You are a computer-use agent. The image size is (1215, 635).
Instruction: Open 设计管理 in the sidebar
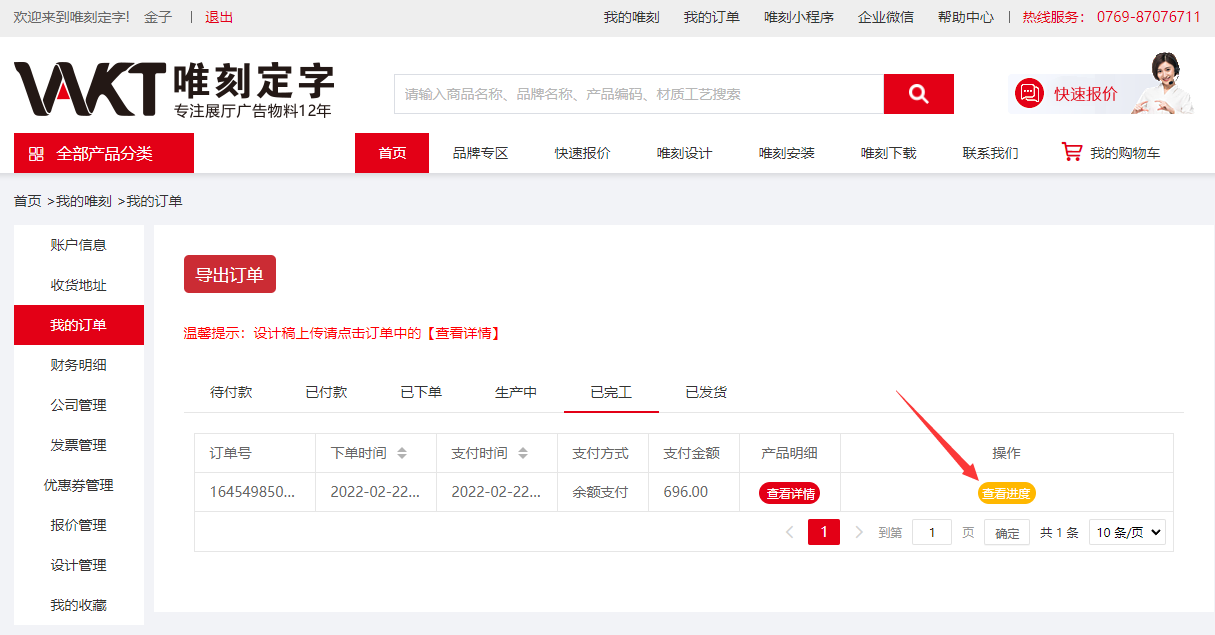pos(79,565)
